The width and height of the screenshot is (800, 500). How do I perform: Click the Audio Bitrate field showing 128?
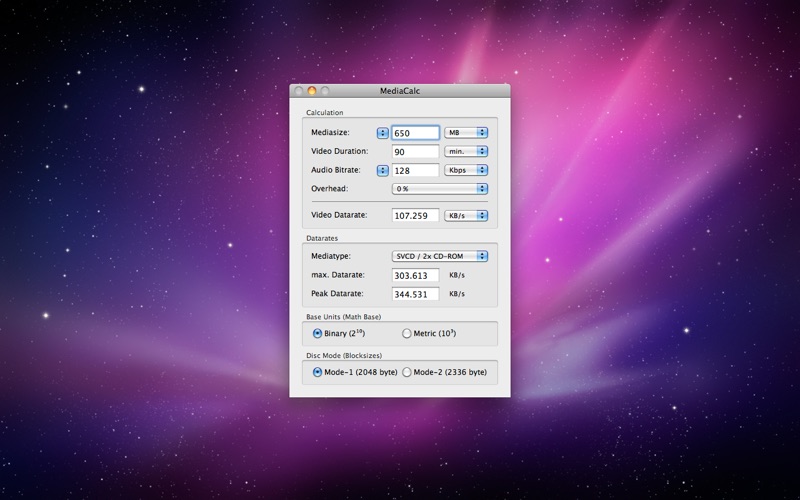[415, 170]
